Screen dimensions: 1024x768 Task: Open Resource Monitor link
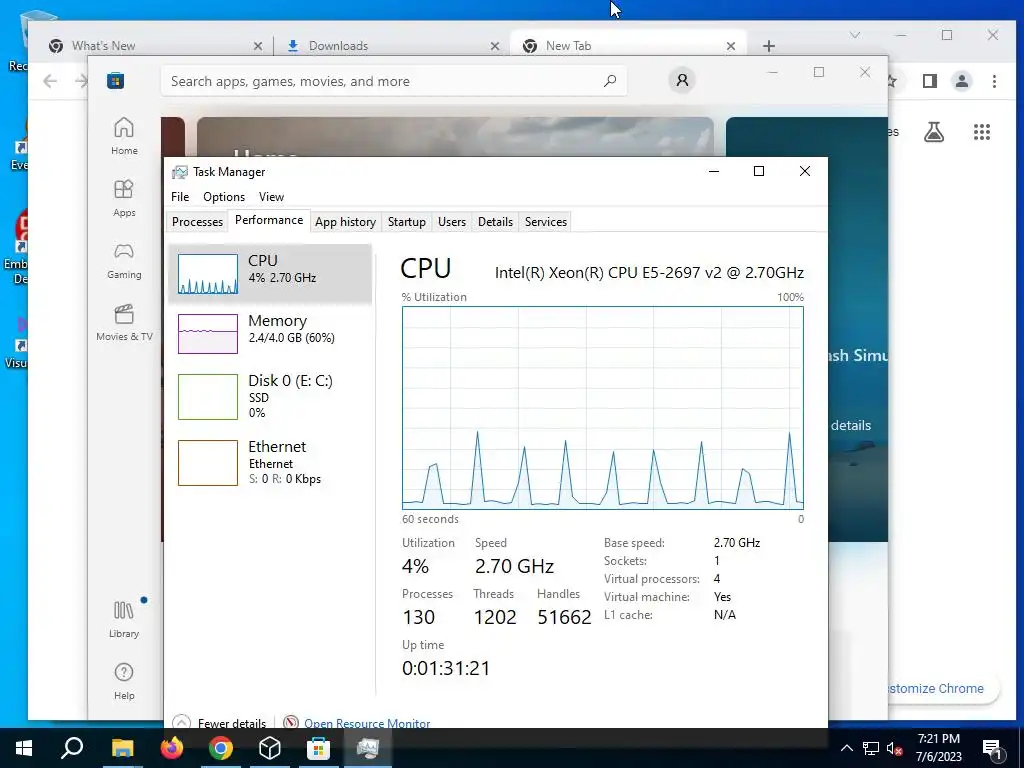(366, 723)
